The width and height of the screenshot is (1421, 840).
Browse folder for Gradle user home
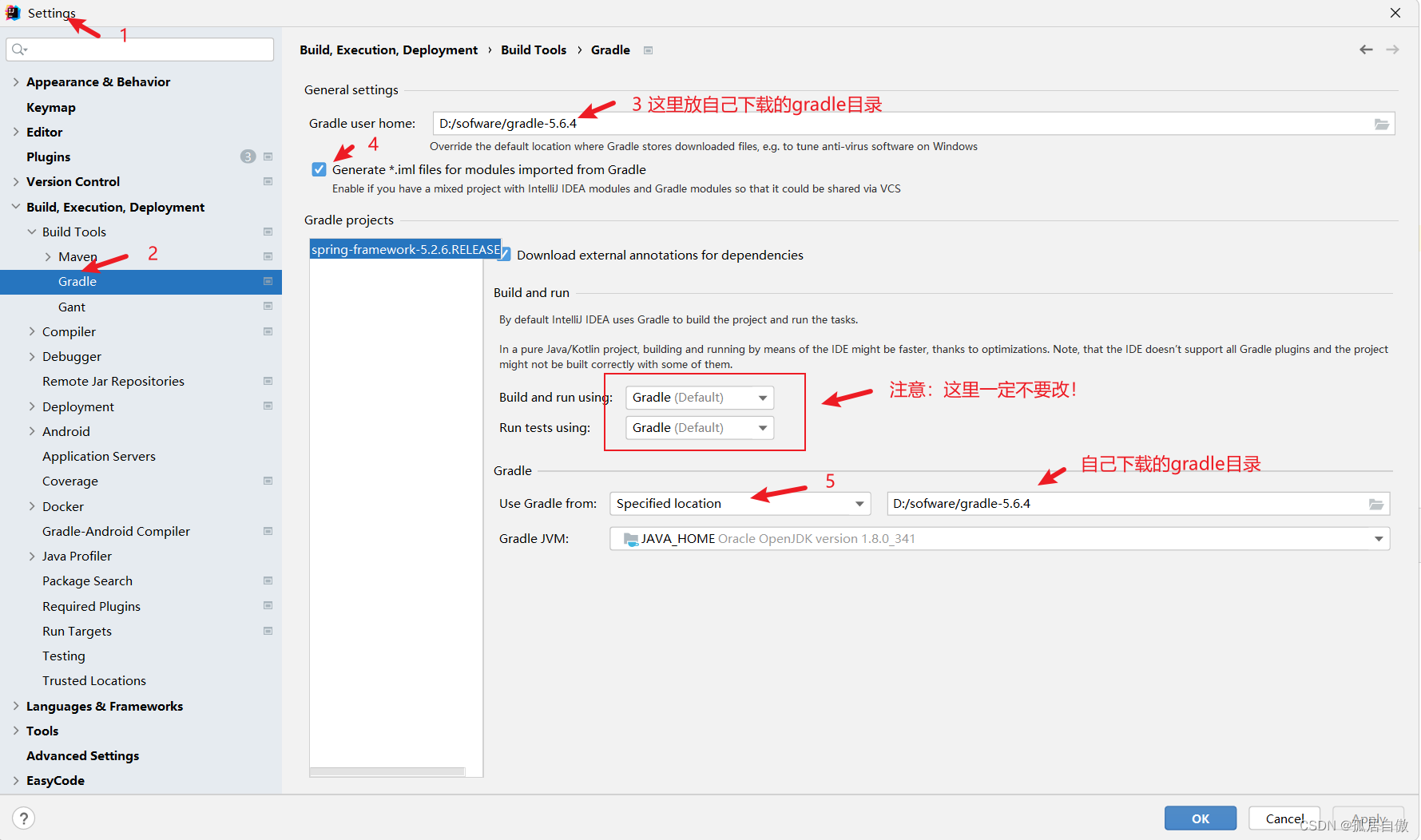[1382, 124]
